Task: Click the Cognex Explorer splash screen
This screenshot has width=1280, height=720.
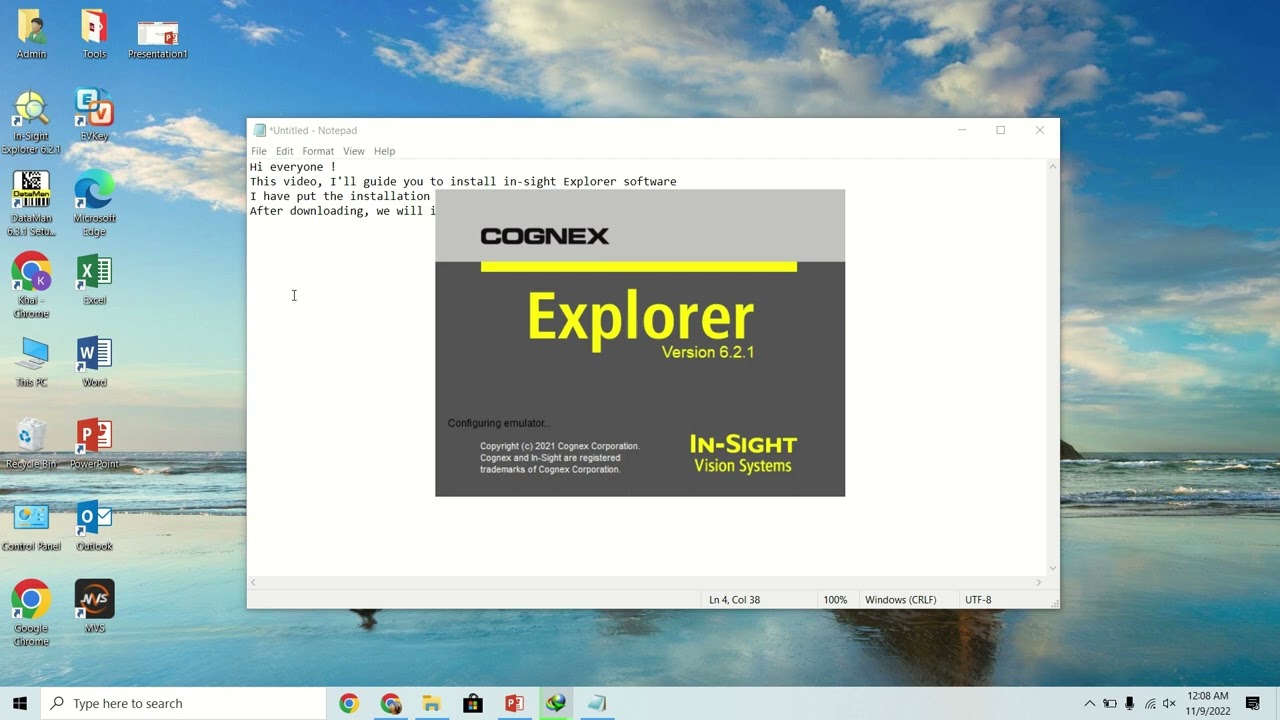Action: (x=640, y=343)
